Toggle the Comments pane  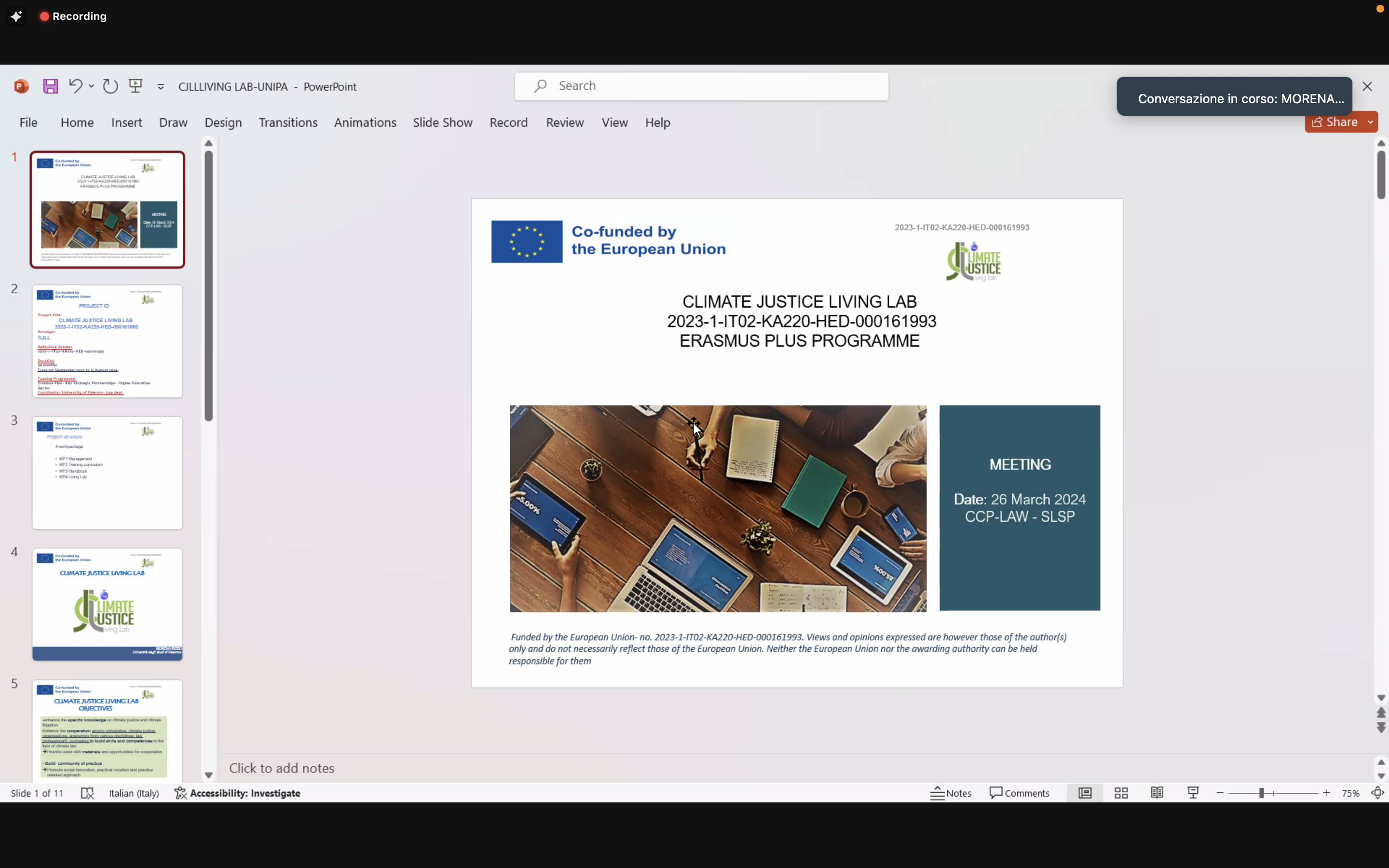(1020, 793)
